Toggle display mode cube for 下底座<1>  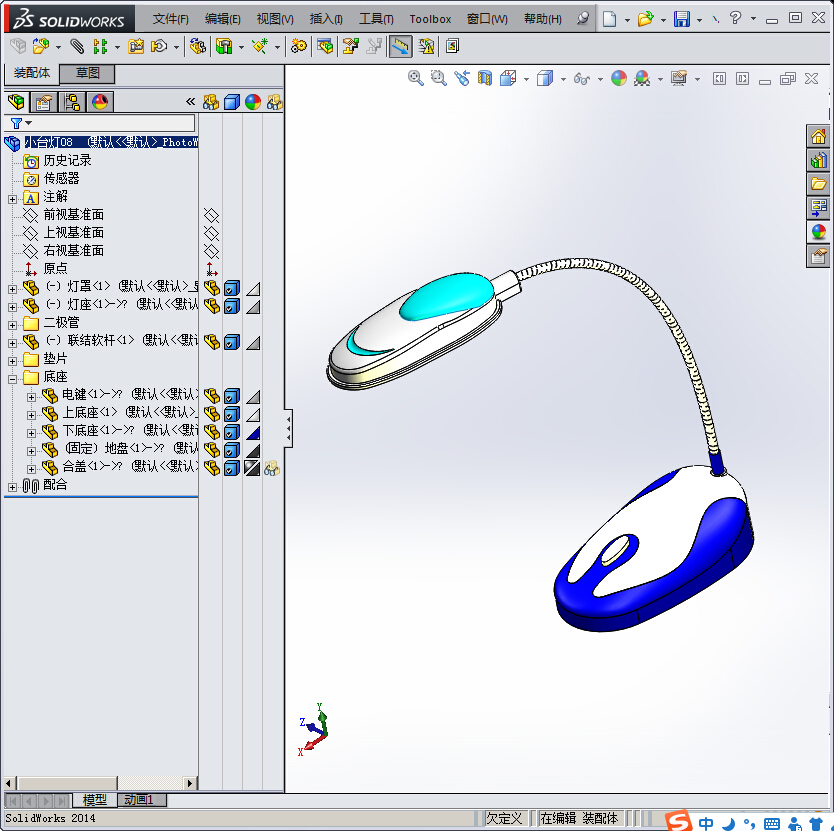pos(231,433)
